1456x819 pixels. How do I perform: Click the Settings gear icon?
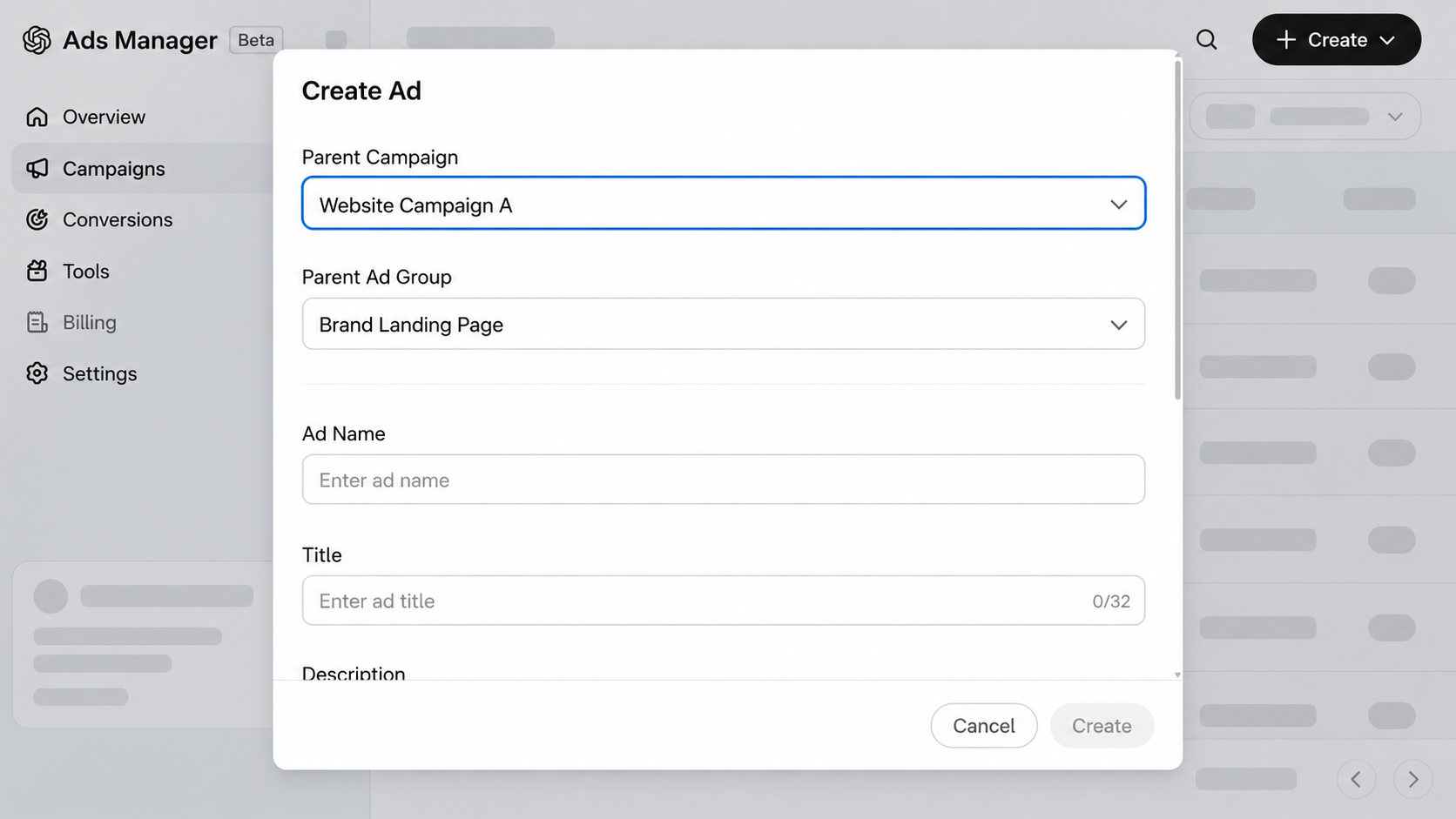[x=37, y=373]
